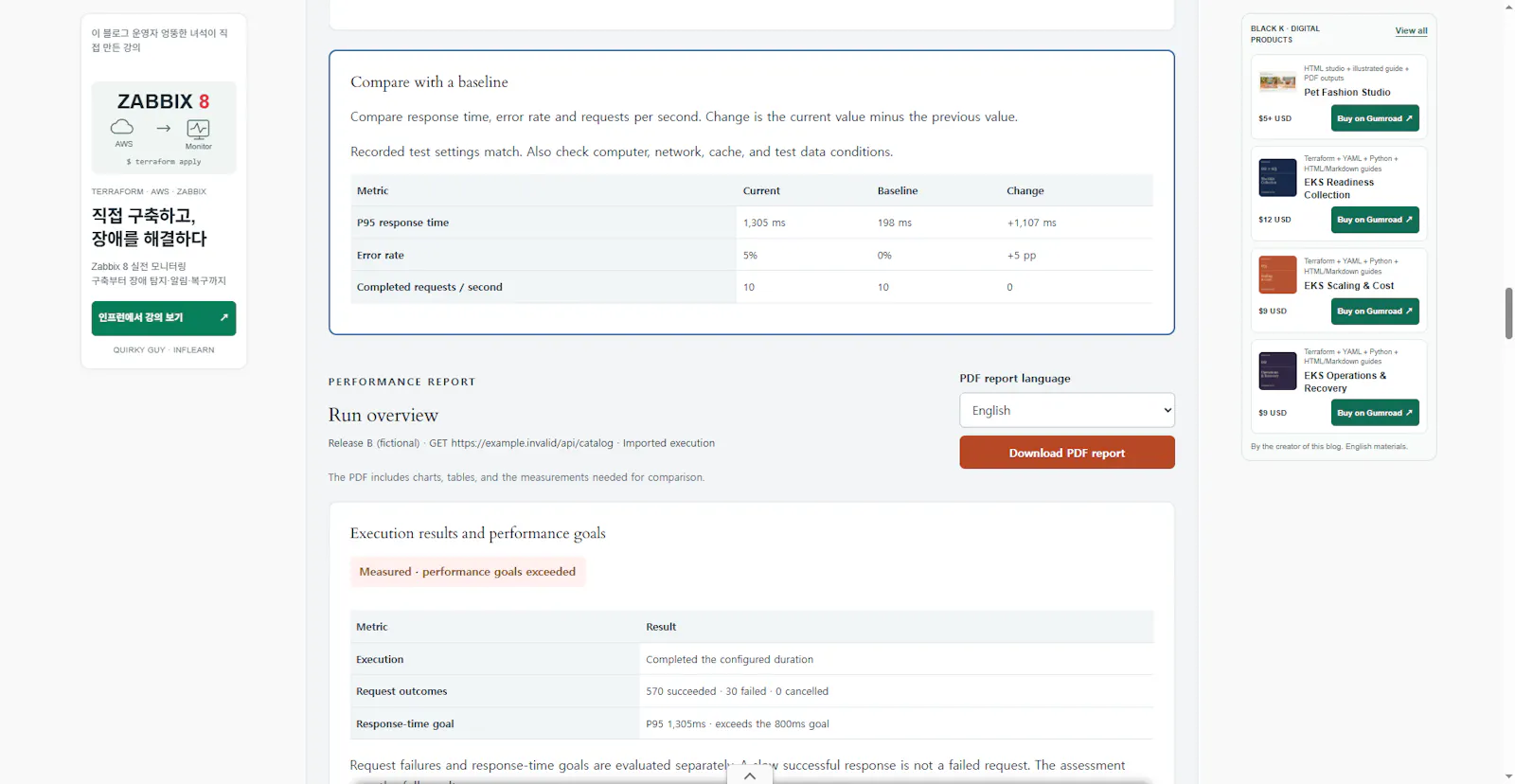
Task: Click the 1,305 ms current value
Action: pos(764,223)
